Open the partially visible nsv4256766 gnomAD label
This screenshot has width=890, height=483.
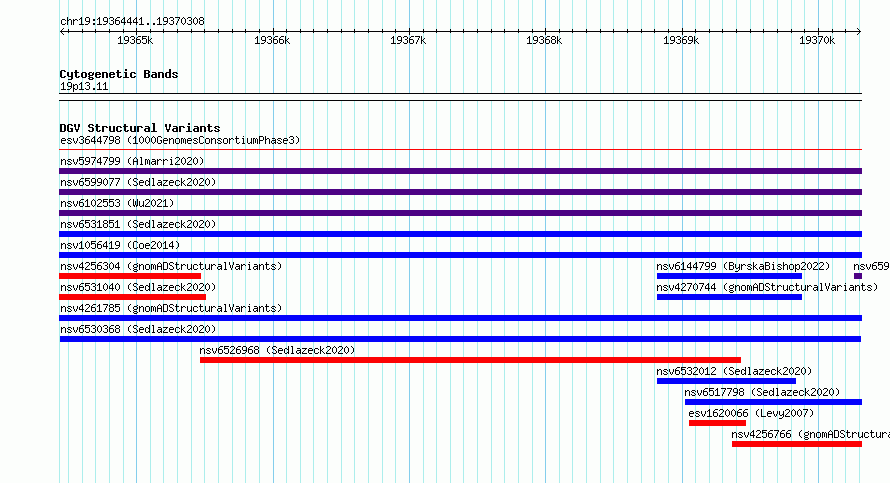pyautogui.click(x=811, y=434)
